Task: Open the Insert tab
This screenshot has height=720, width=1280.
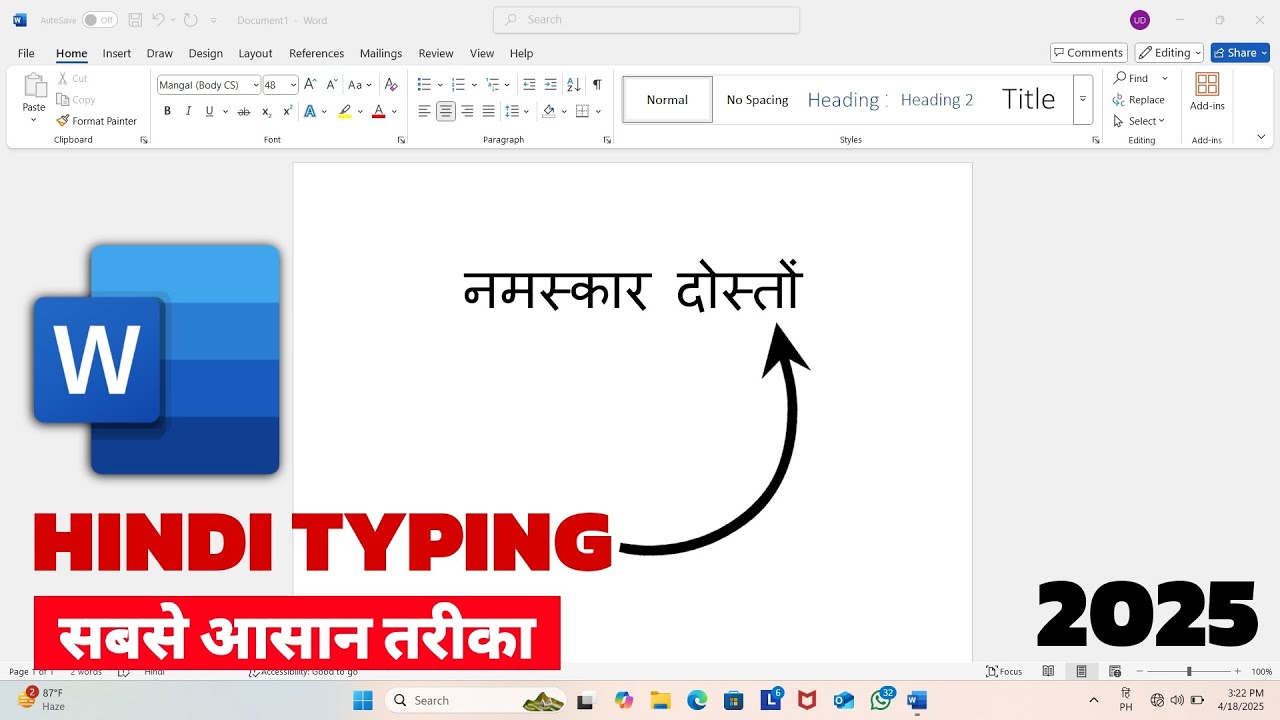Action: point(117,53)
